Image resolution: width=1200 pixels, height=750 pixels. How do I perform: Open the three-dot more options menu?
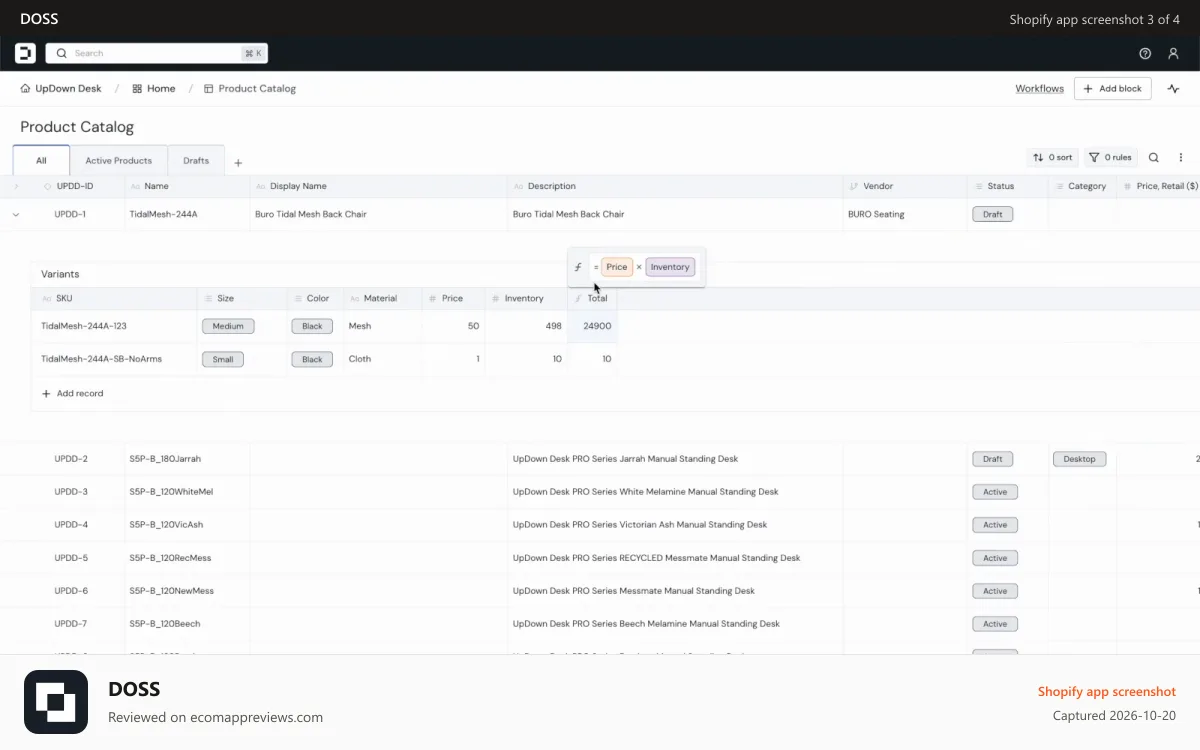(1180, 157)
